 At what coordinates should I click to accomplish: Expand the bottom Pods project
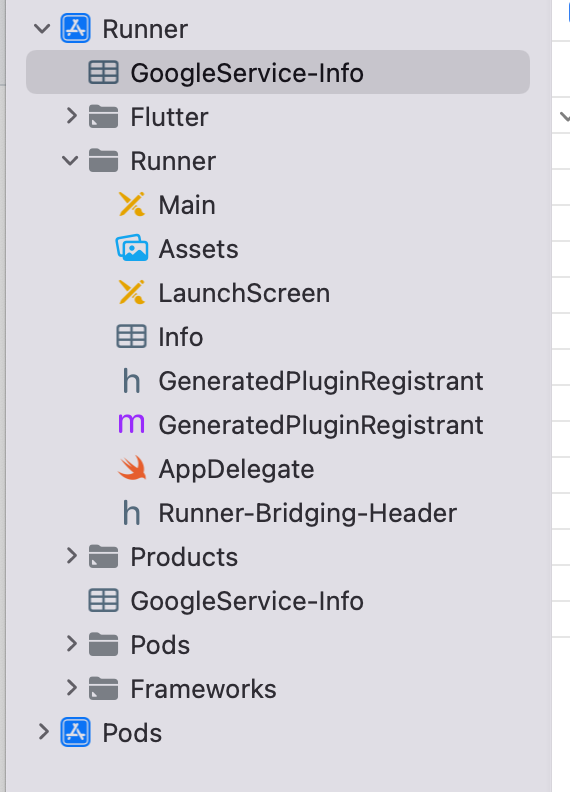[x=44, y=732]
